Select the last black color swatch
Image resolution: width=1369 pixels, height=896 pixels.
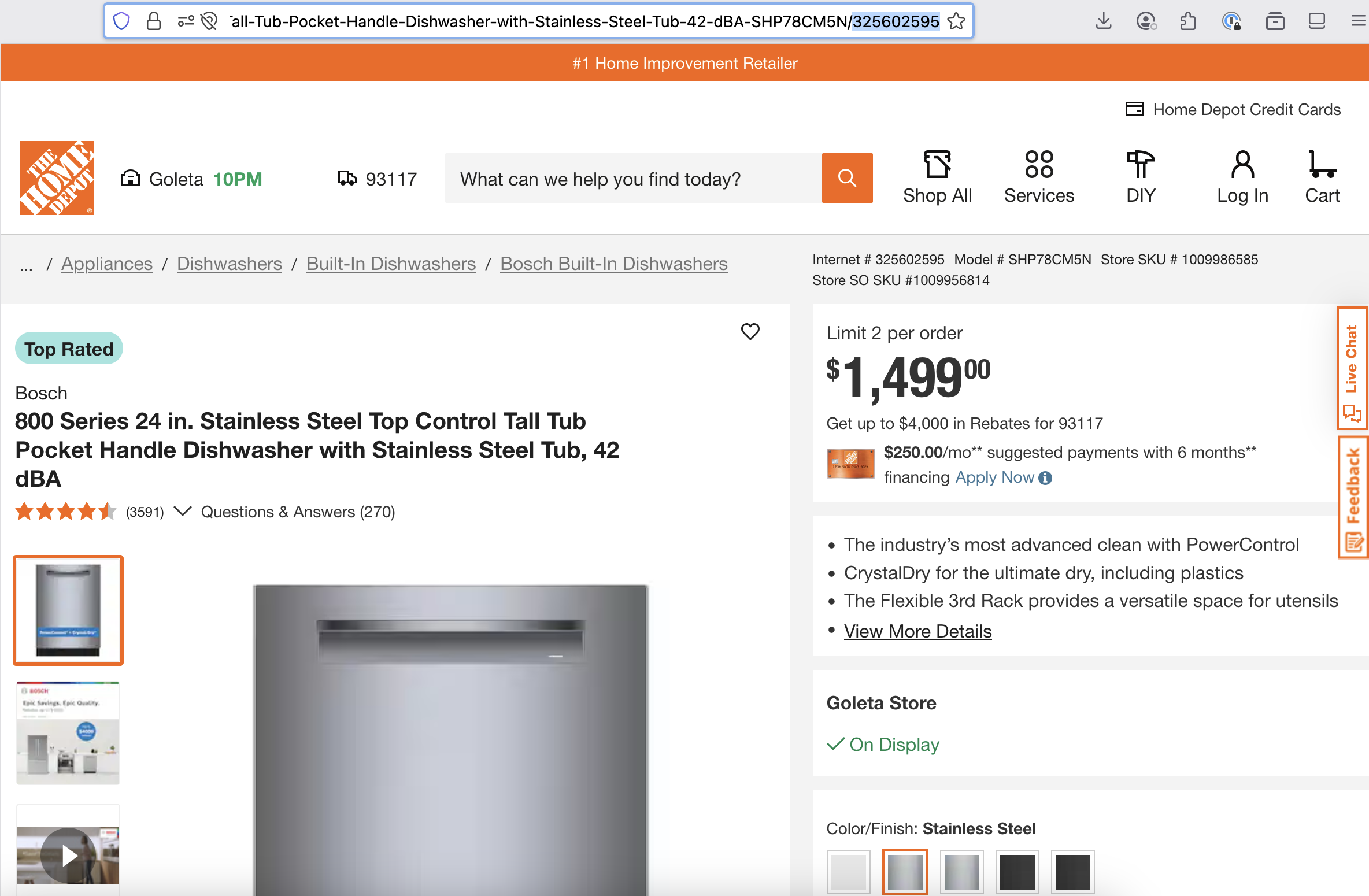(x=1072, y=872)
